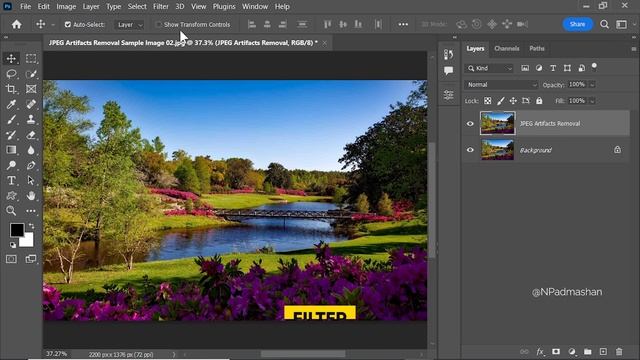Select the Hand tool

tap(31, 196)
